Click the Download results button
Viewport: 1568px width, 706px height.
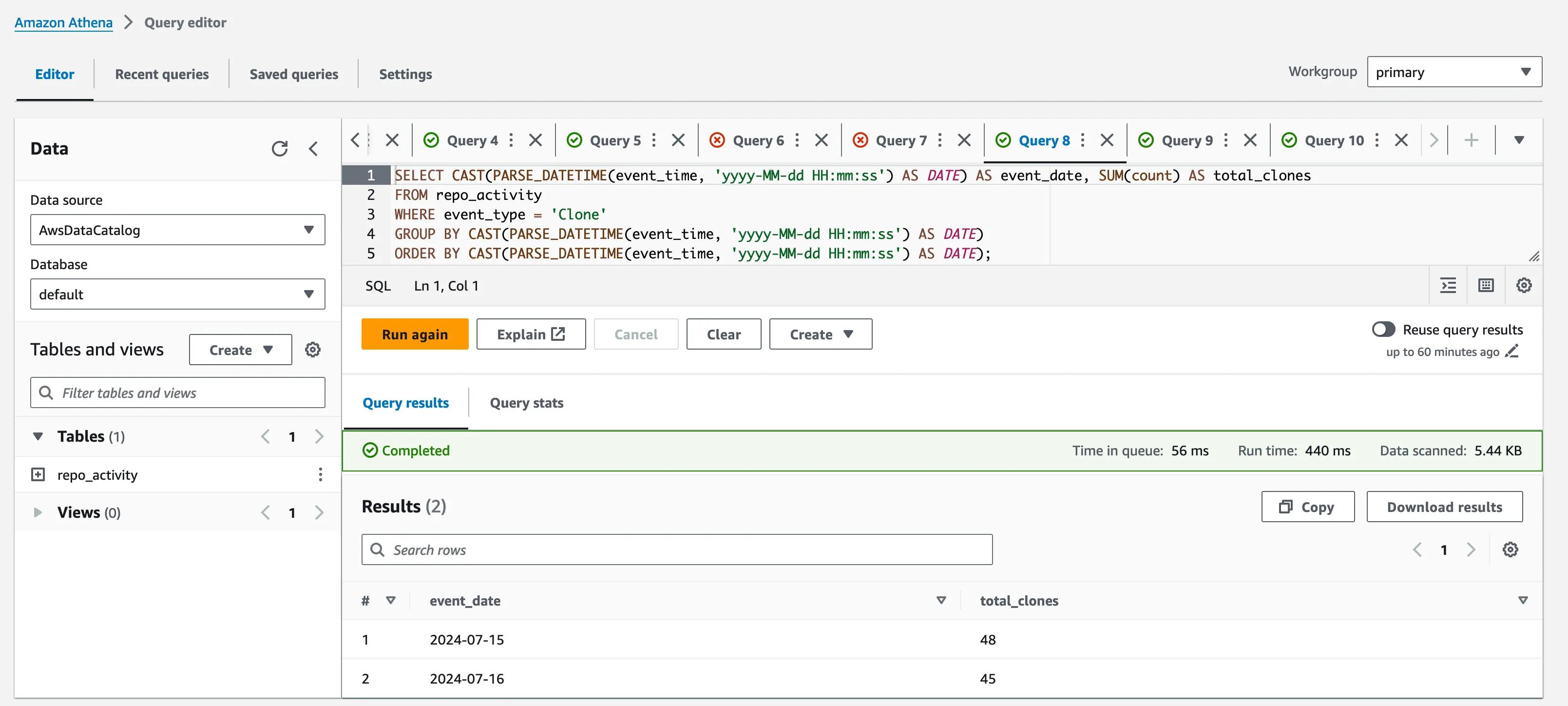pos(1444,506)
